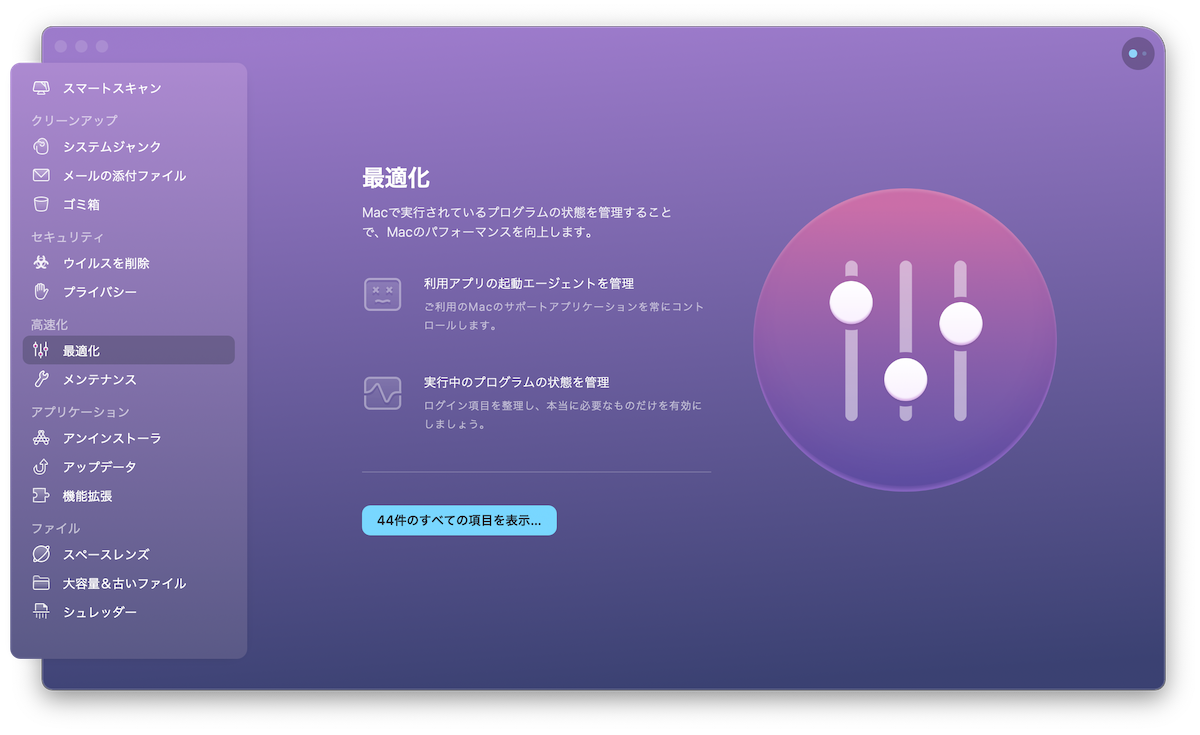Click the Shredder icon in sidebar
Image resolution: width=1200 pixels, height=735 pixels.
coord(41,612)
